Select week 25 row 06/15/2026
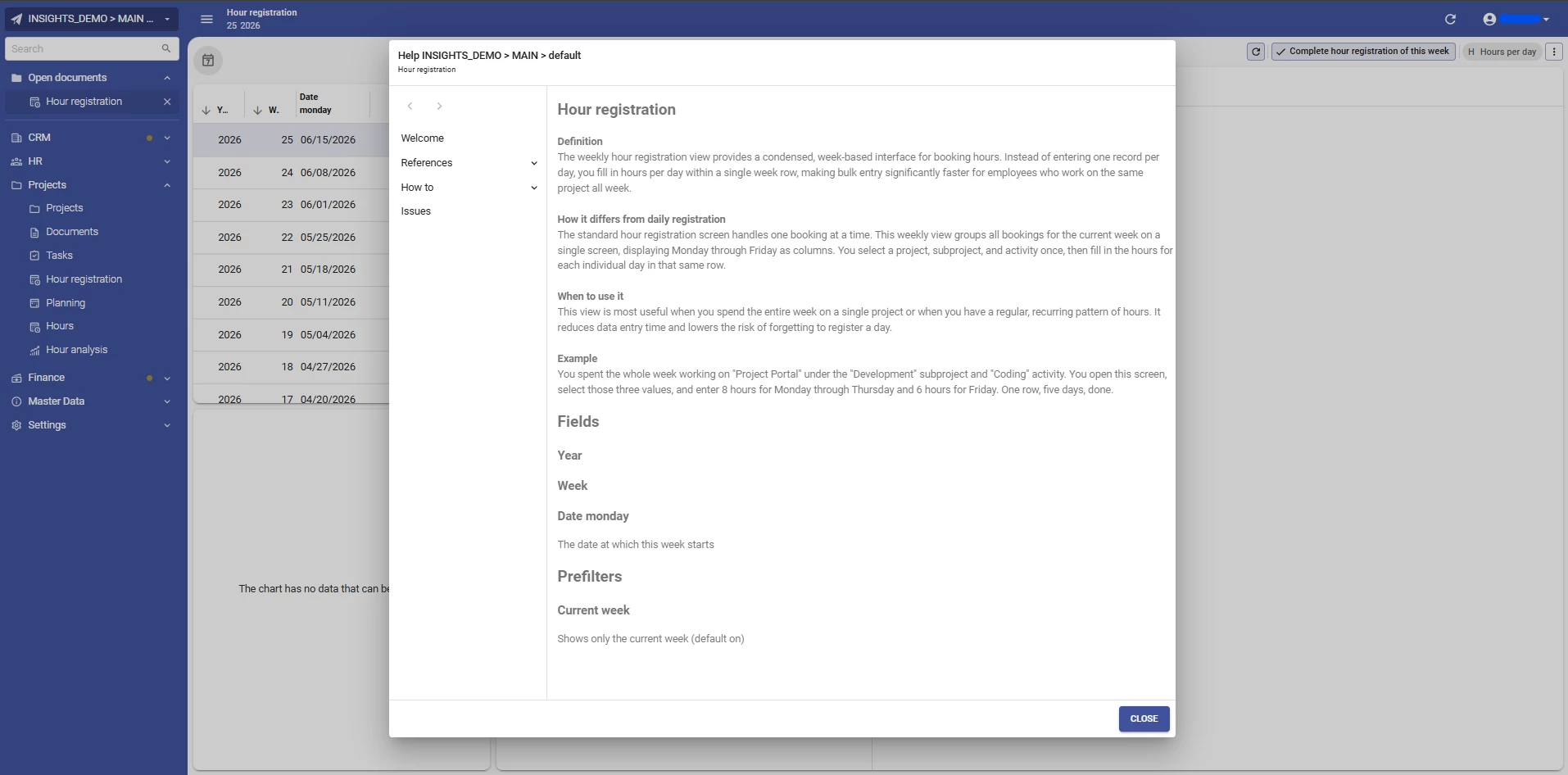 pyautogui.click(x=292, y=140)
